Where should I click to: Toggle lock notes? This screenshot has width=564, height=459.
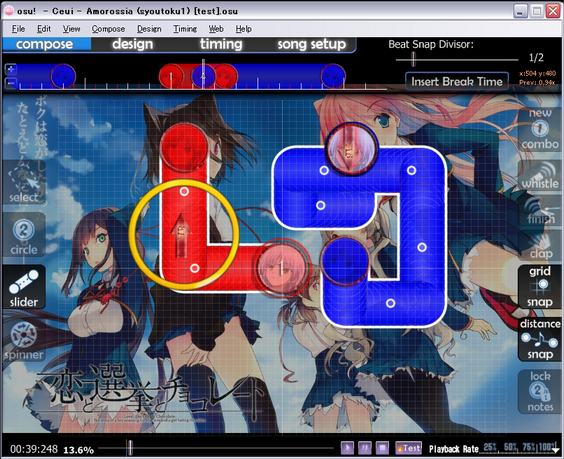tap(540, 392)
